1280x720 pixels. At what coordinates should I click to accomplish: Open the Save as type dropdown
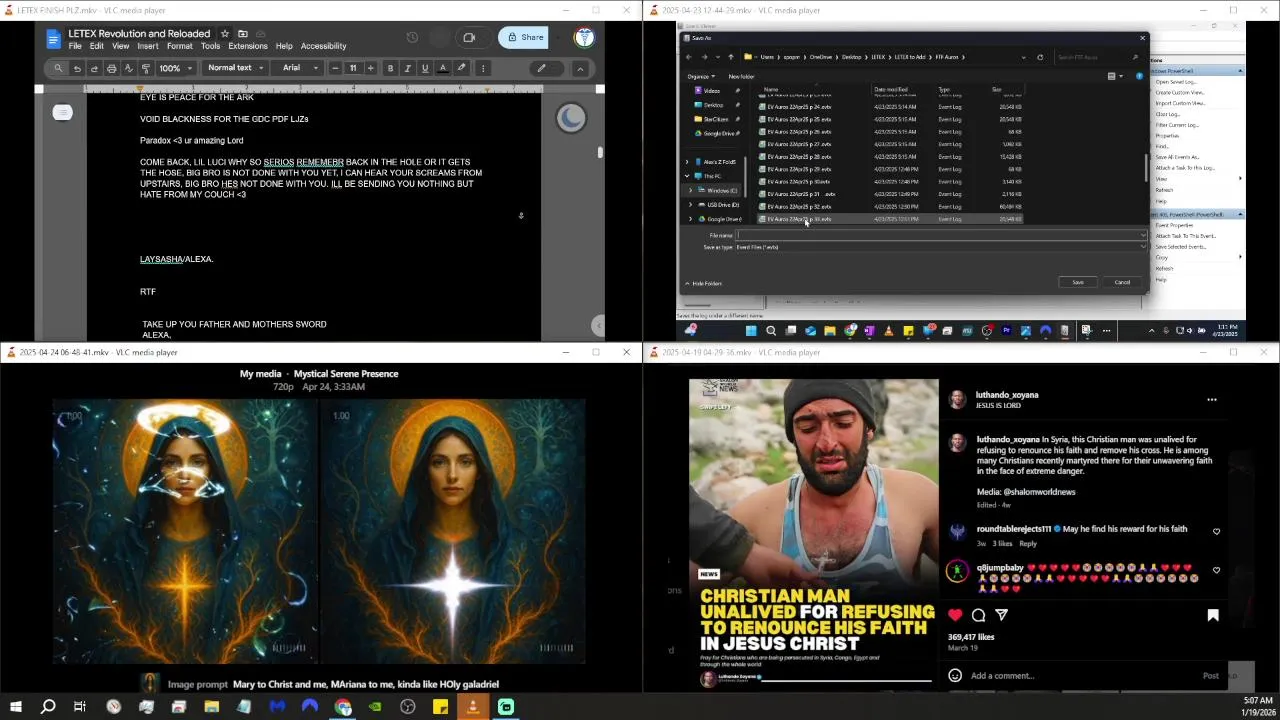pyautogui.click(x=940, y=247)
